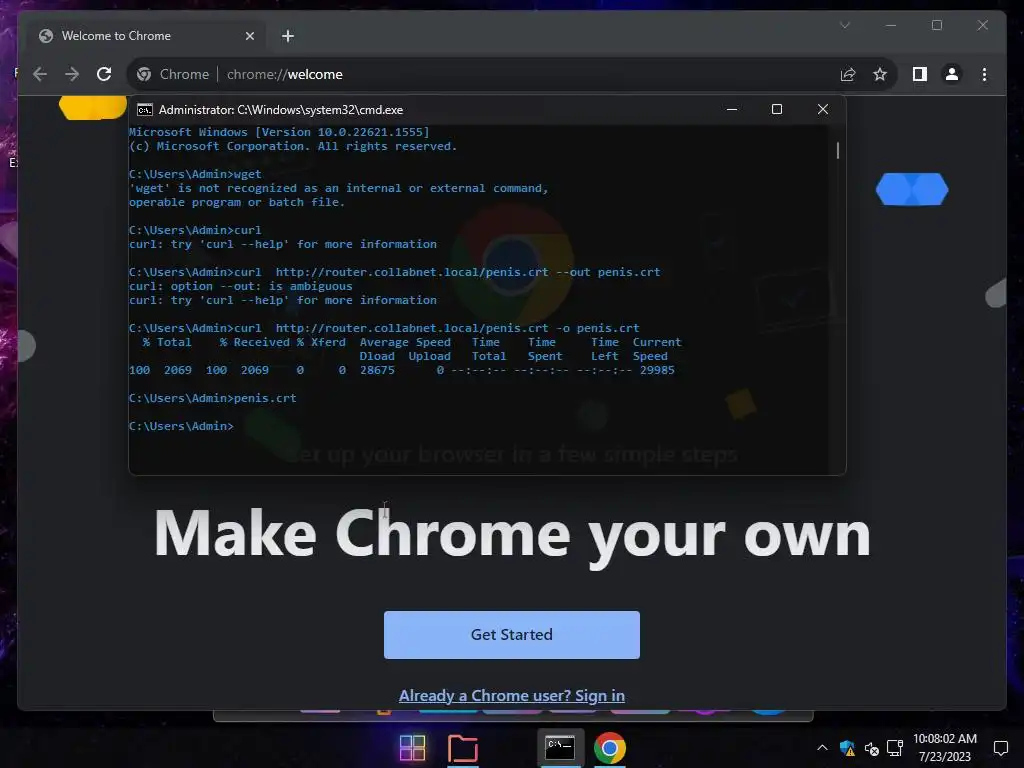Image resolution: width=1024 pixels, height=768 pixels.
Task: Show hidden system tray icons
Action: click(x=822, y=748)
